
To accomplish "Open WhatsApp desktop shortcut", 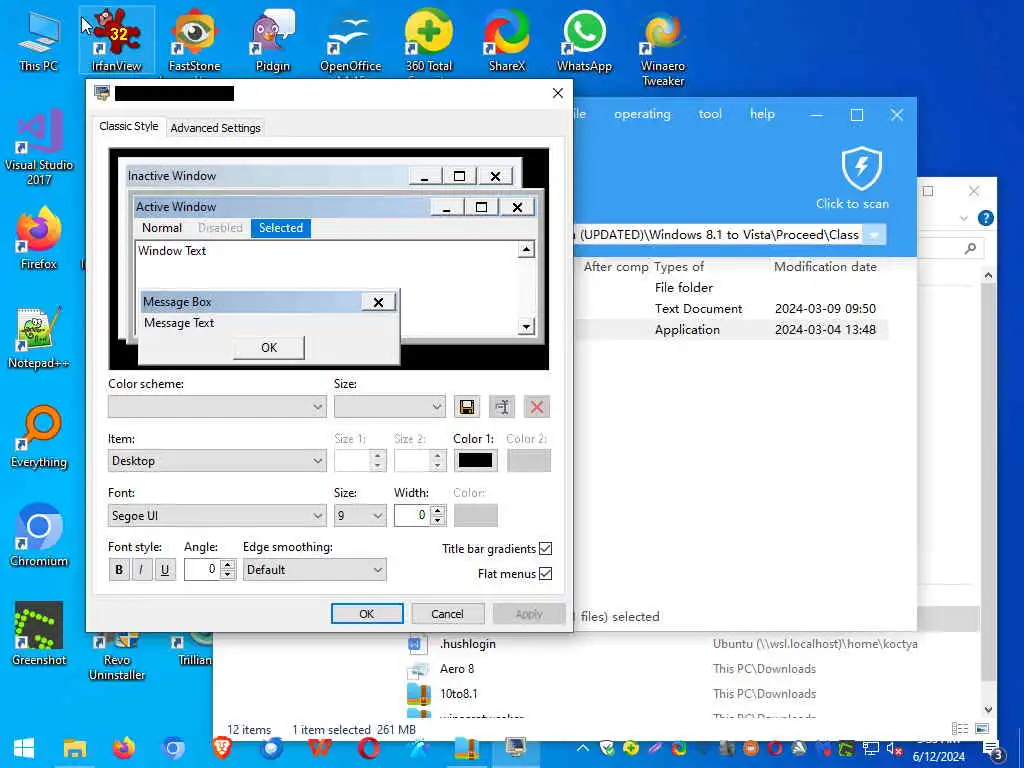I will tap(584, 40).
